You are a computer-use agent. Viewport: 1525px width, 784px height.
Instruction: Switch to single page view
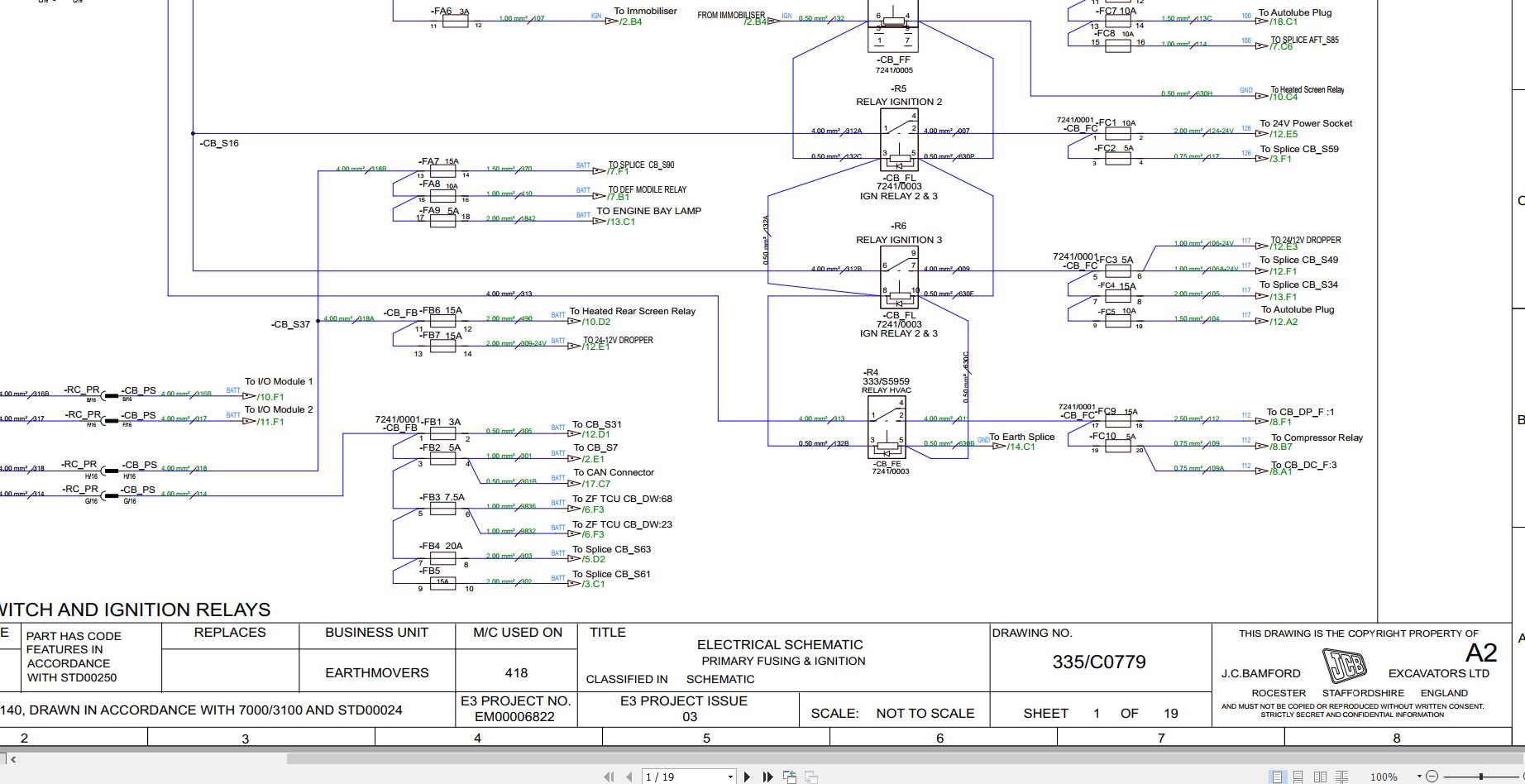click(1278, 777)
